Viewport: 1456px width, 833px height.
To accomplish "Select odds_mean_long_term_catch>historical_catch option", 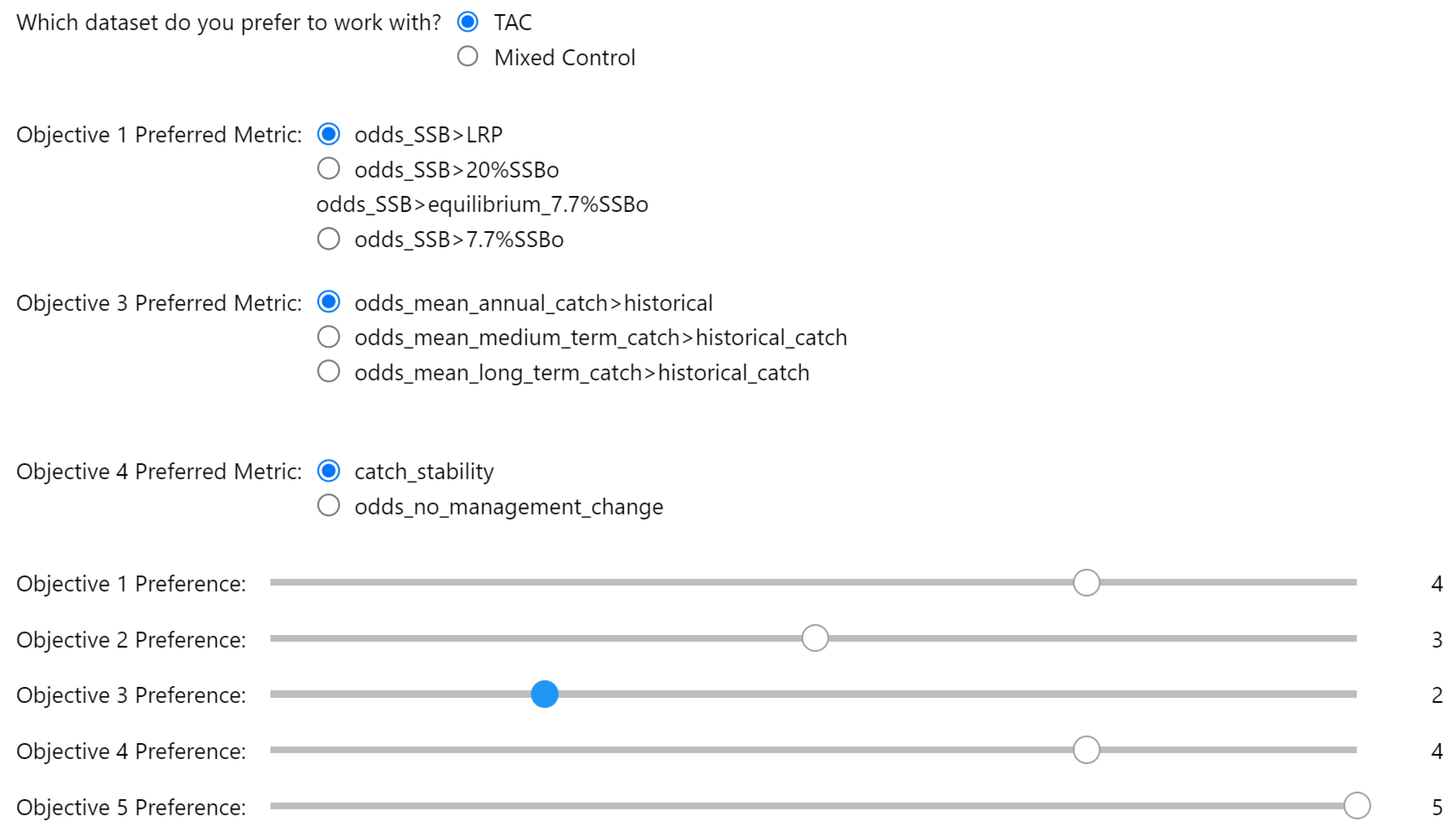I will click(x=328, y=372).
